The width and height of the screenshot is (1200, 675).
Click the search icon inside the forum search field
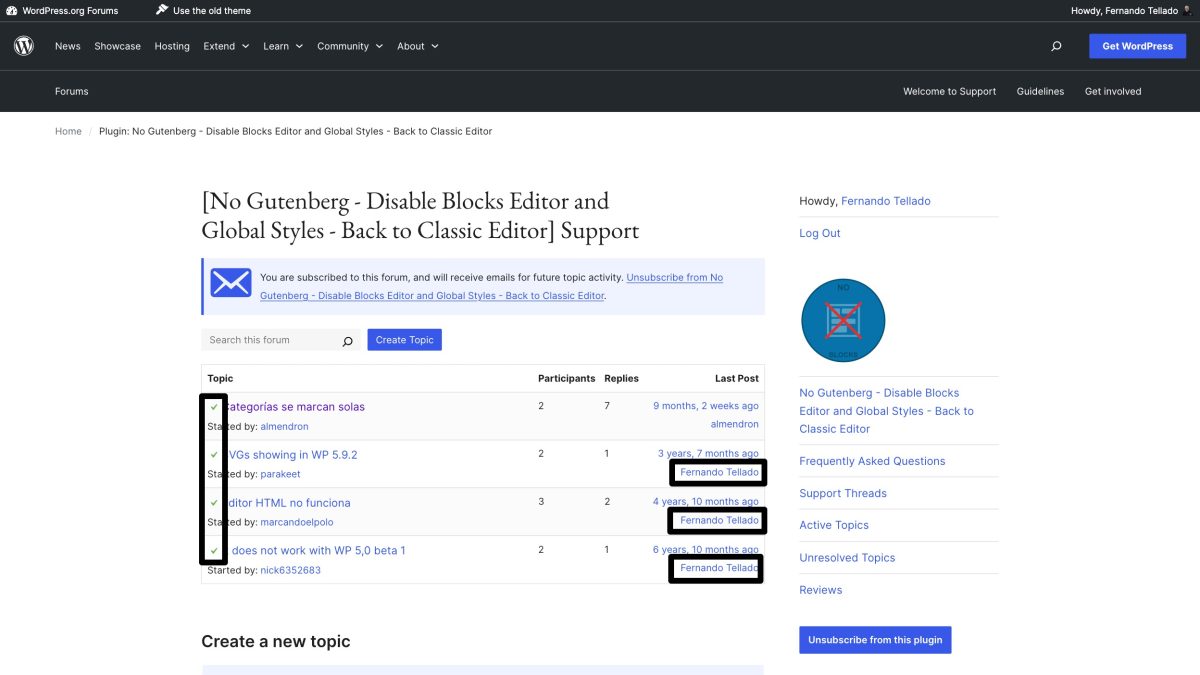(x=347, y=340)
